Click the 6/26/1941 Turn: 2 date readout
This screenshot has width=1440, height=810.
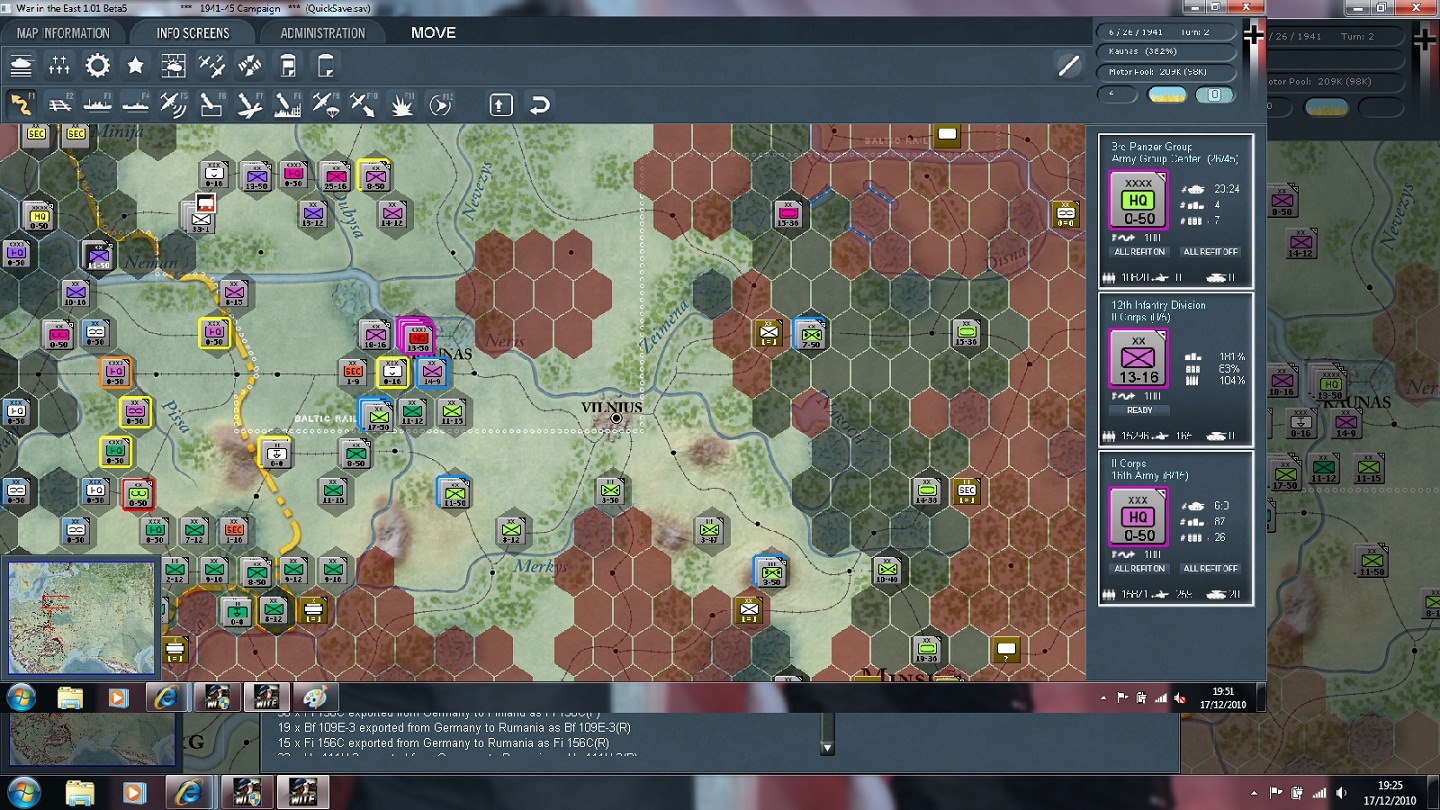coord(1166,30)
